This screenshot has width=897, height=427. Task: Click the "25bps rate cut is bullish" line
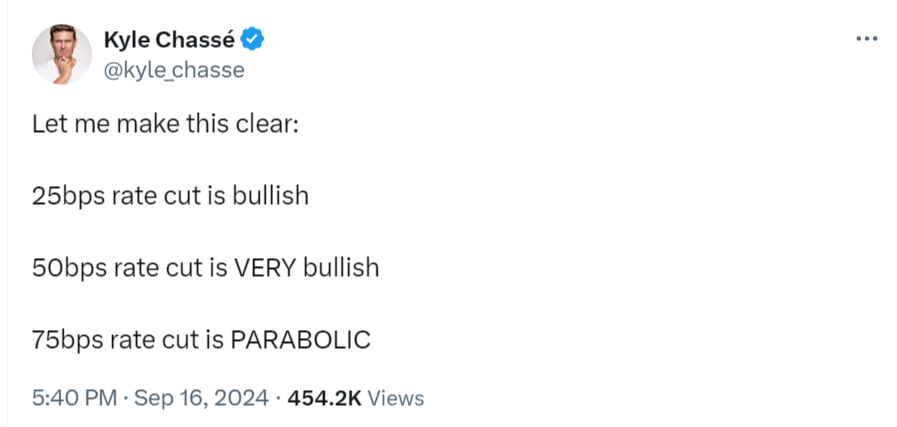pos(170,196)
